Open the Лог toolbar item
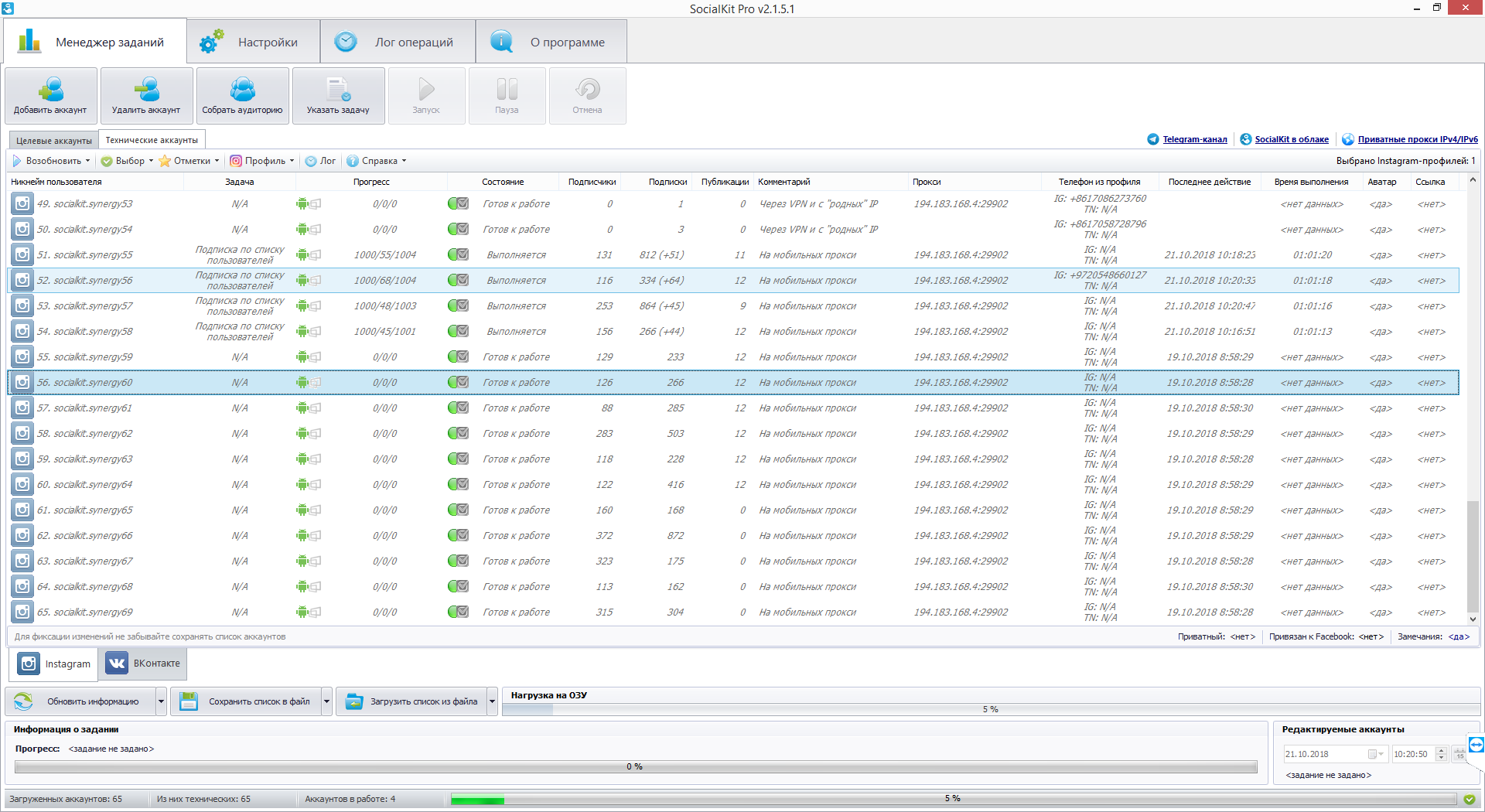1485x812 pixels. 320,161
